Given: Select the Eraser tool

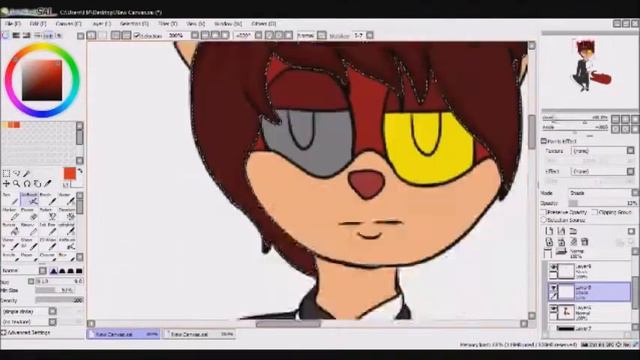Looking at the screenshot, I should [29, 215].
